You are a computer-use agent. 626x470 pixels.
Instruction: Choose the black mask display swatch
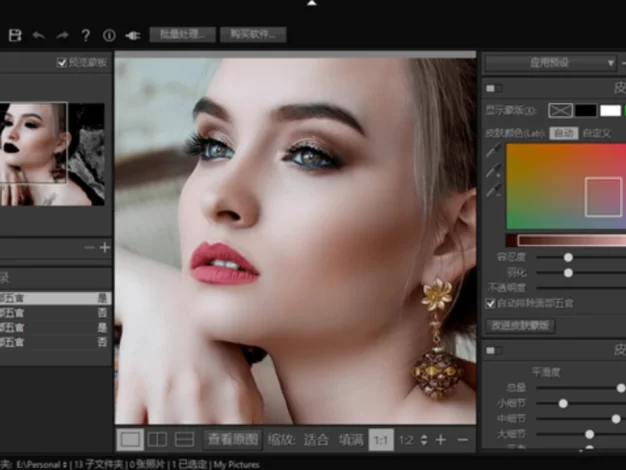(x=585, y=111)
